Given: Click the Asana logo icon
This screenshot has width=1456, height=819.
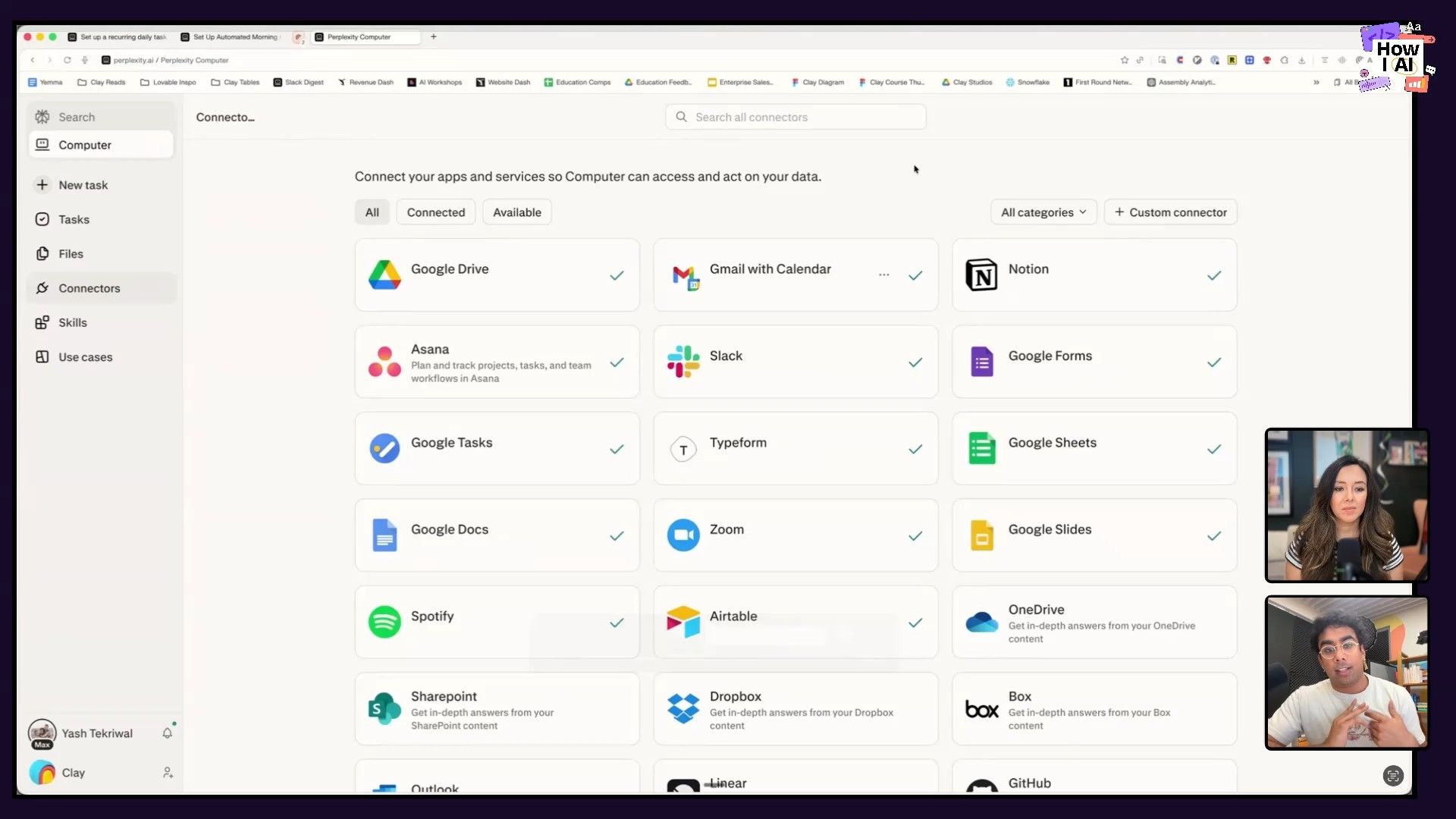Looking at the screenshot, I should point(384,362).
